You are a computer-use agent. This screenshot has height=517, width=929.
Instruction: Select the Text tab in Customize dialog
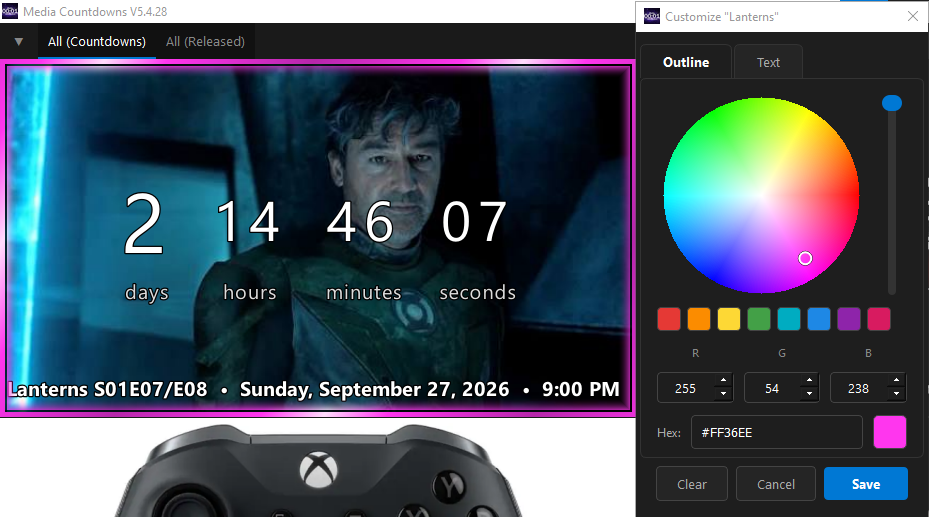[768, 62]
